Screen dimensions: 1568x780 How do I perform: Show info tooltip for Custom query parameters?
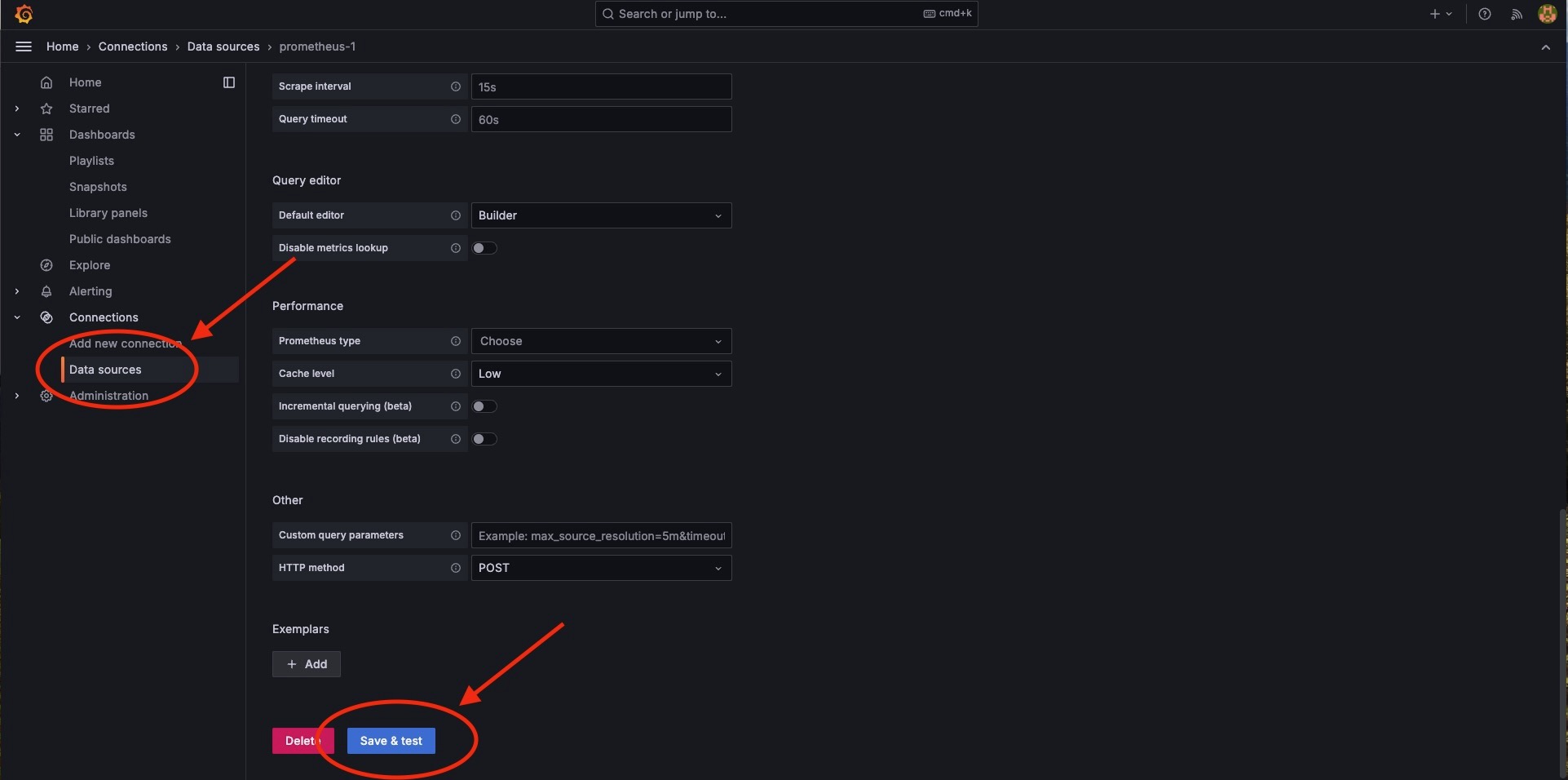click(x=456, y=535)
